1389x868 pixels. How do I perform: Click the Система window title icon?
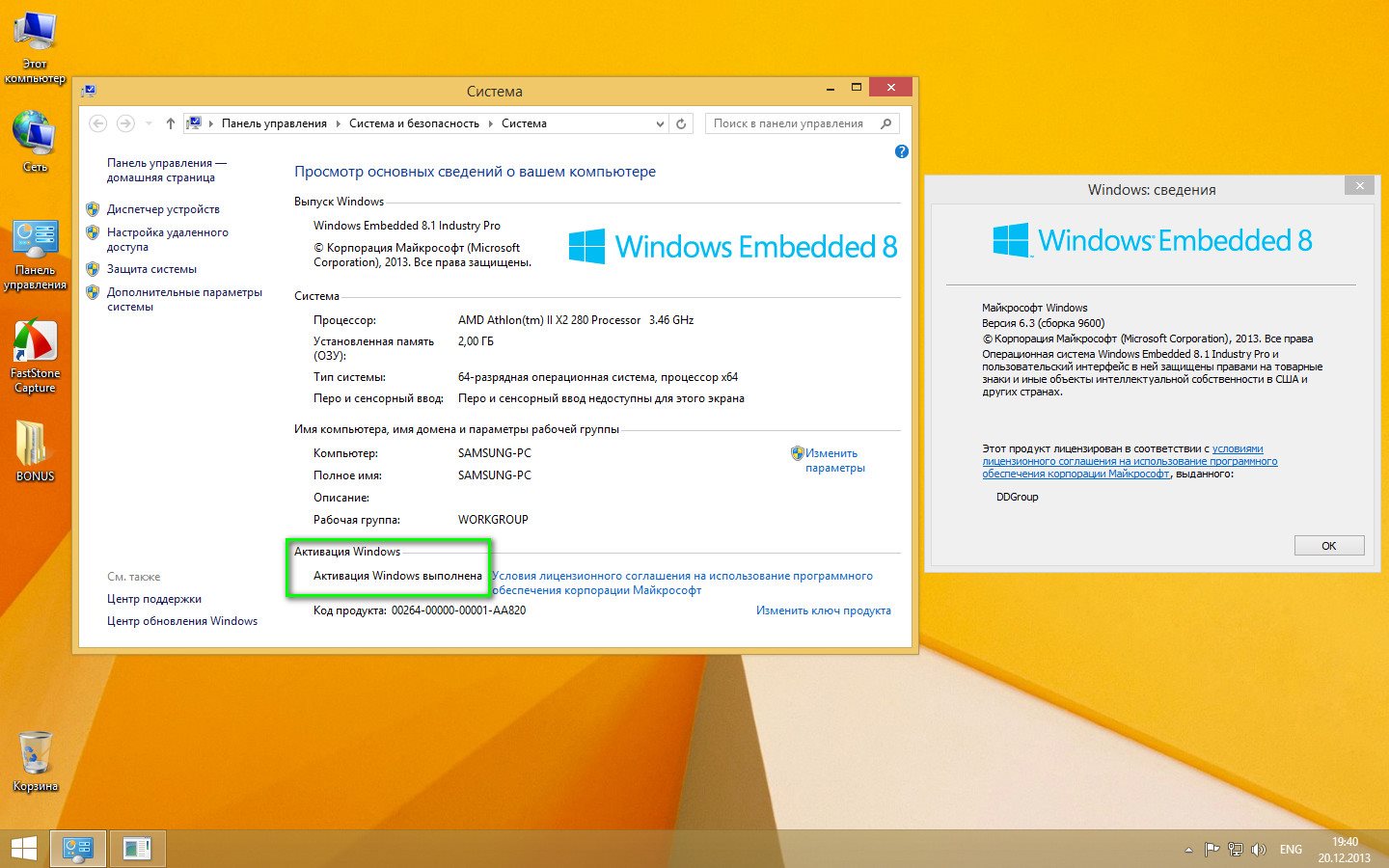[x=89, y=91]
